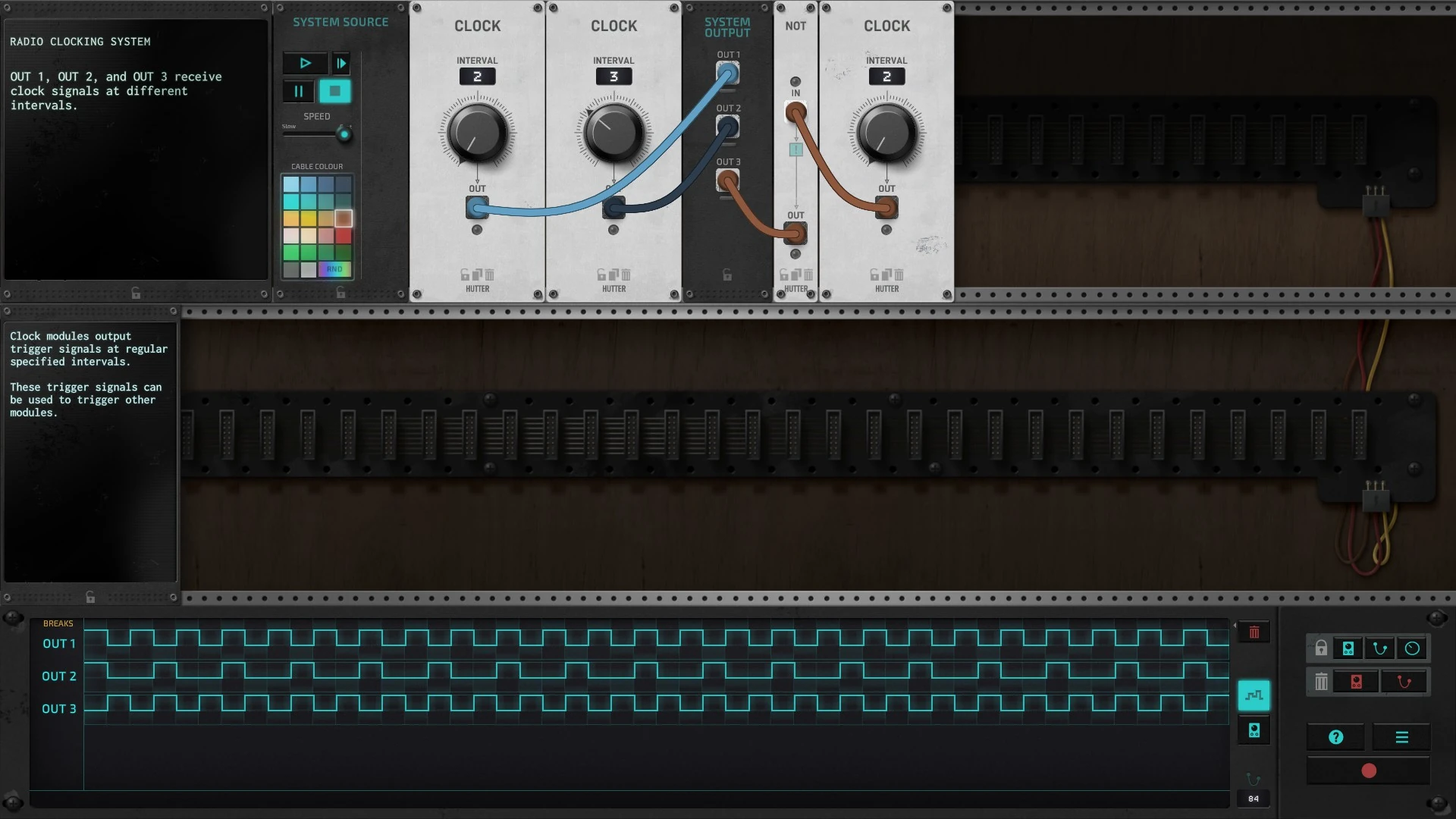The image size is (1456, 819).
Task: Pick the RND random cable colour
Action: click(334, 269)
